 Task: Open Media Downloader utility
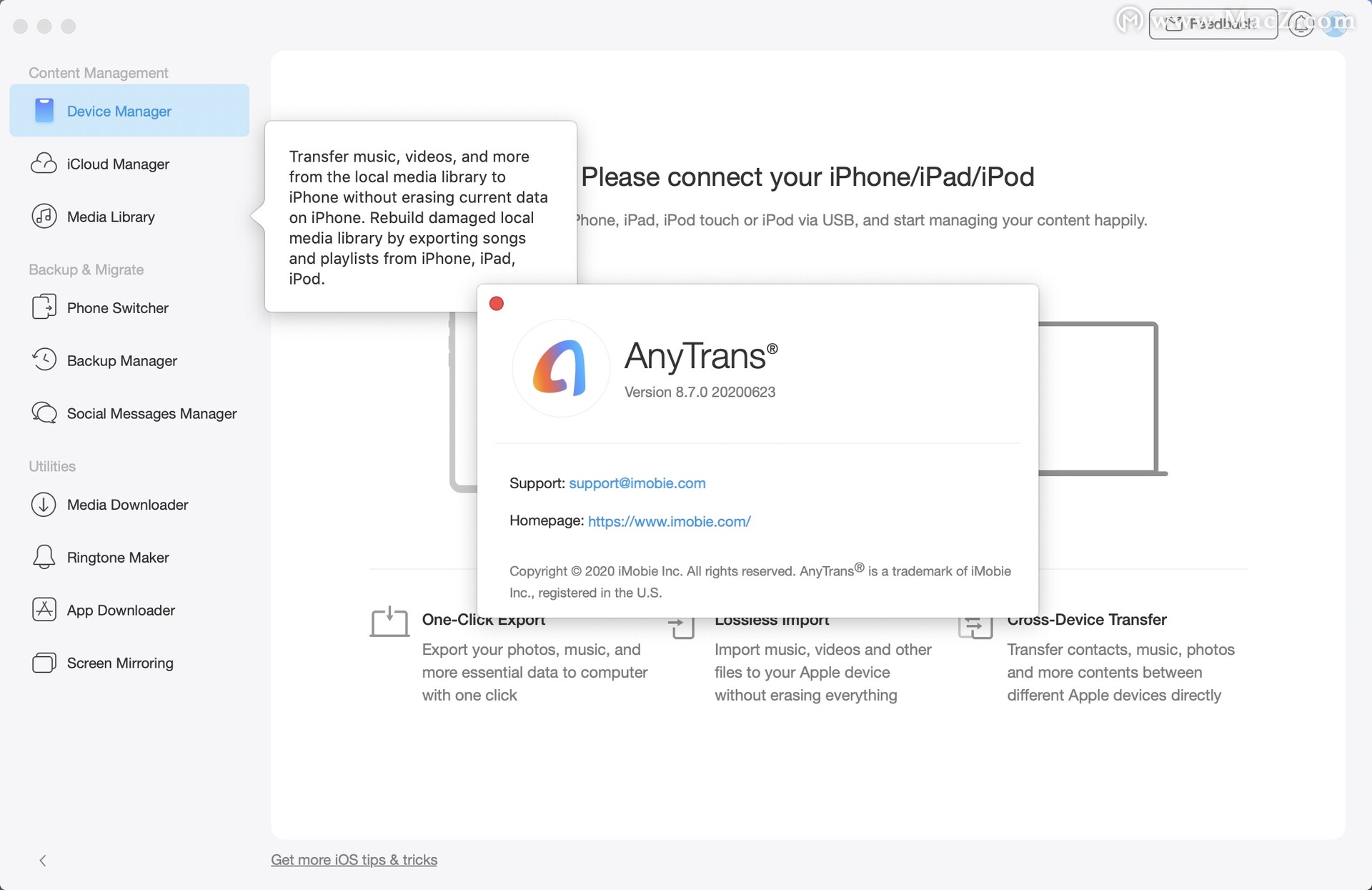pyautogui.click(x=127, y=504)
